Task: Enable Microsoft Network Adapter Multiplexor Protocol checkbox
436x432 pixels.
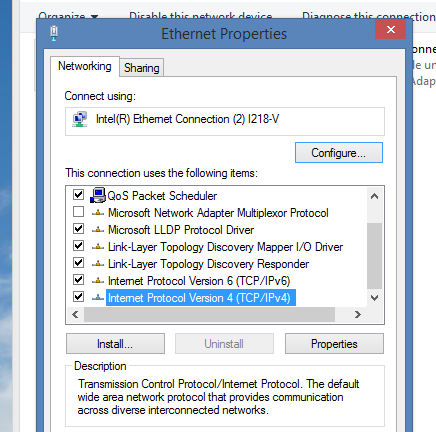Action: coord(78,212)
